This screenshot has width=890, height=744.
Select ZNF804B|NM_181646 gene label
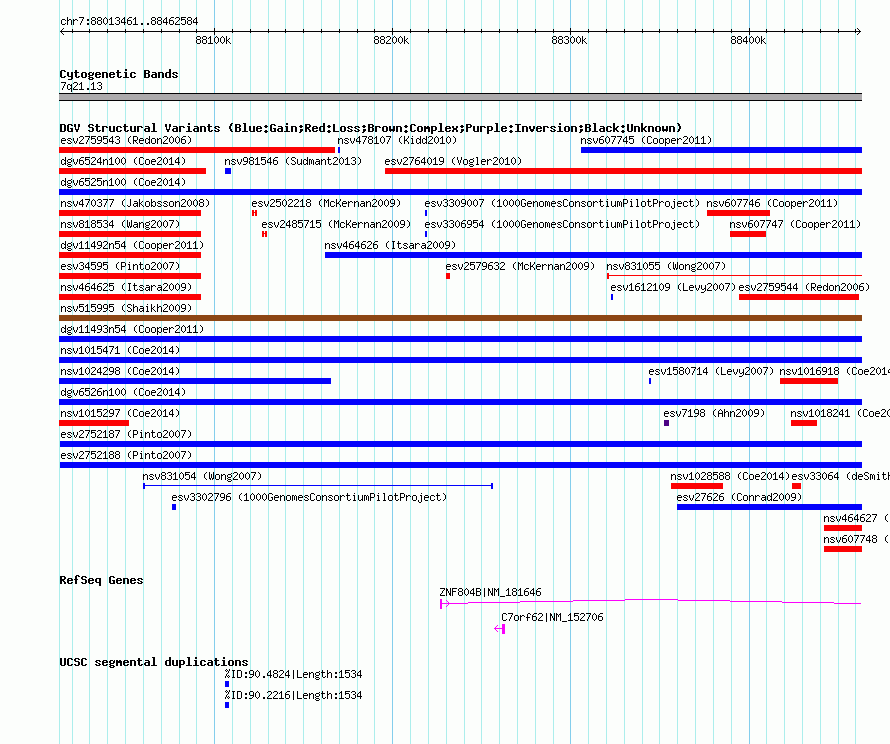pyautogui.click(x=490, y=592)
